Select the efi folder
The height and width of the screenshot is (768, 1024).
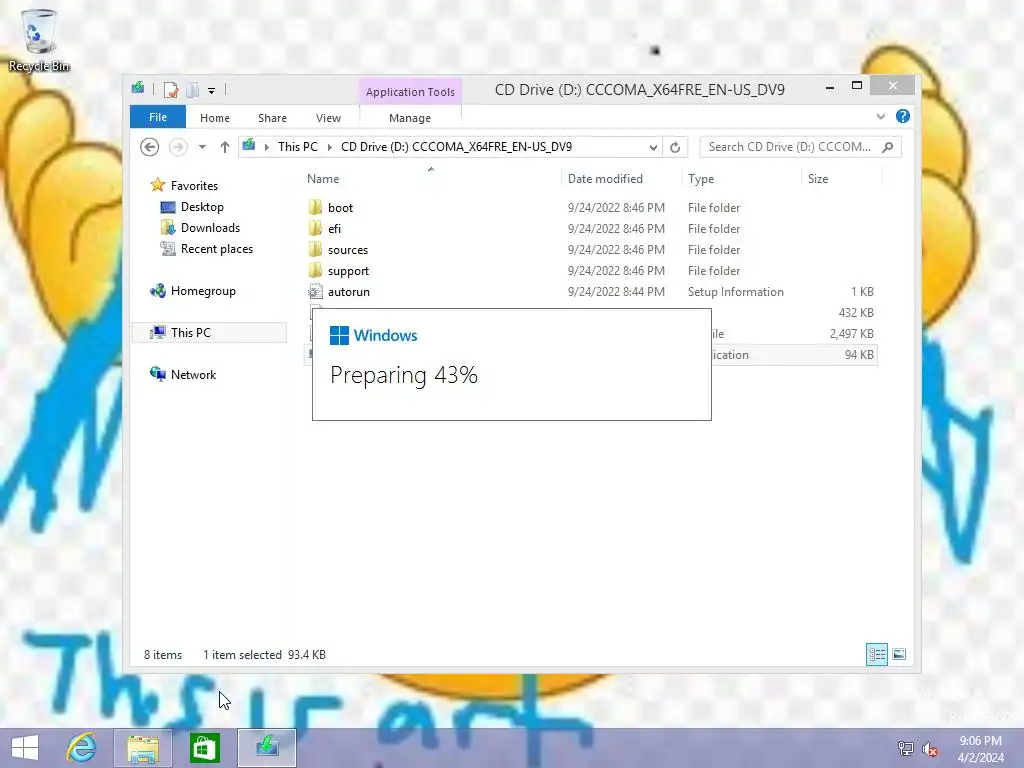coord(334,229)
